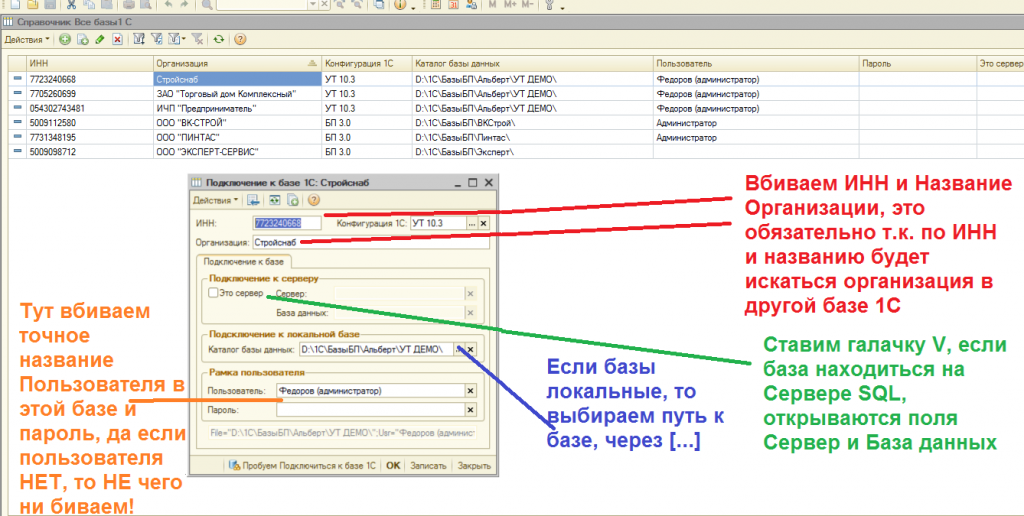Filter by current cell value icon

tap(157, 40)
